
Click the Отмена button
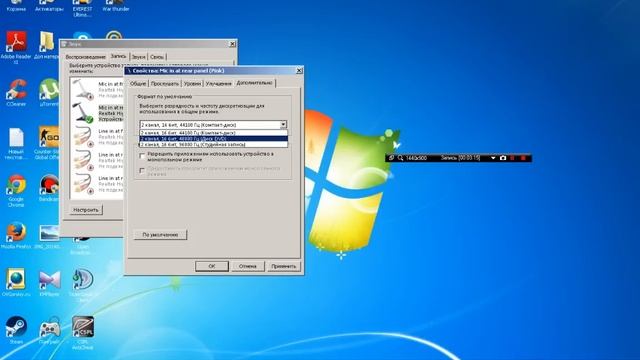click(x=248, y=266)
